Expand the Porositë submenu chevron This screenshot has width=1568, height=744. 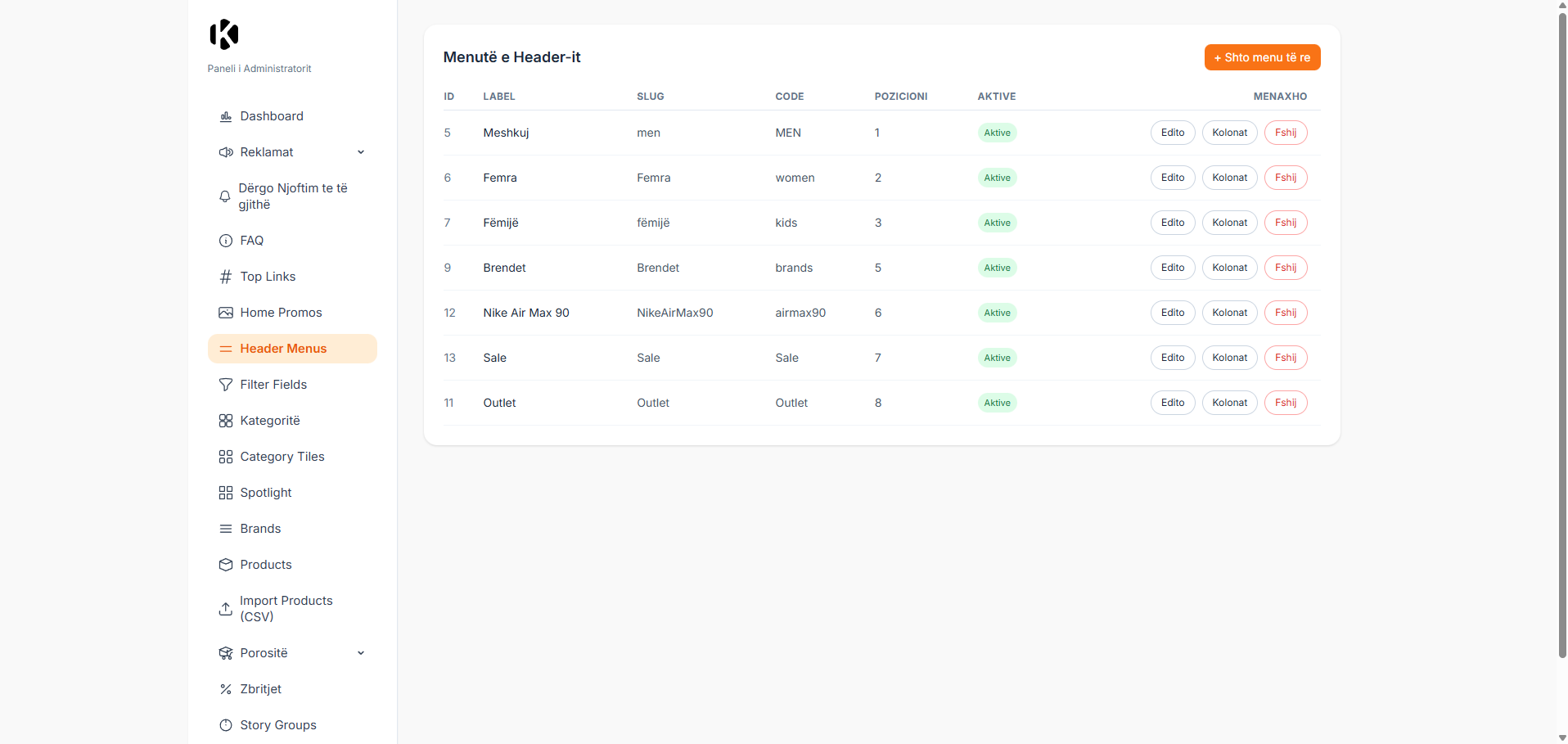361,653
